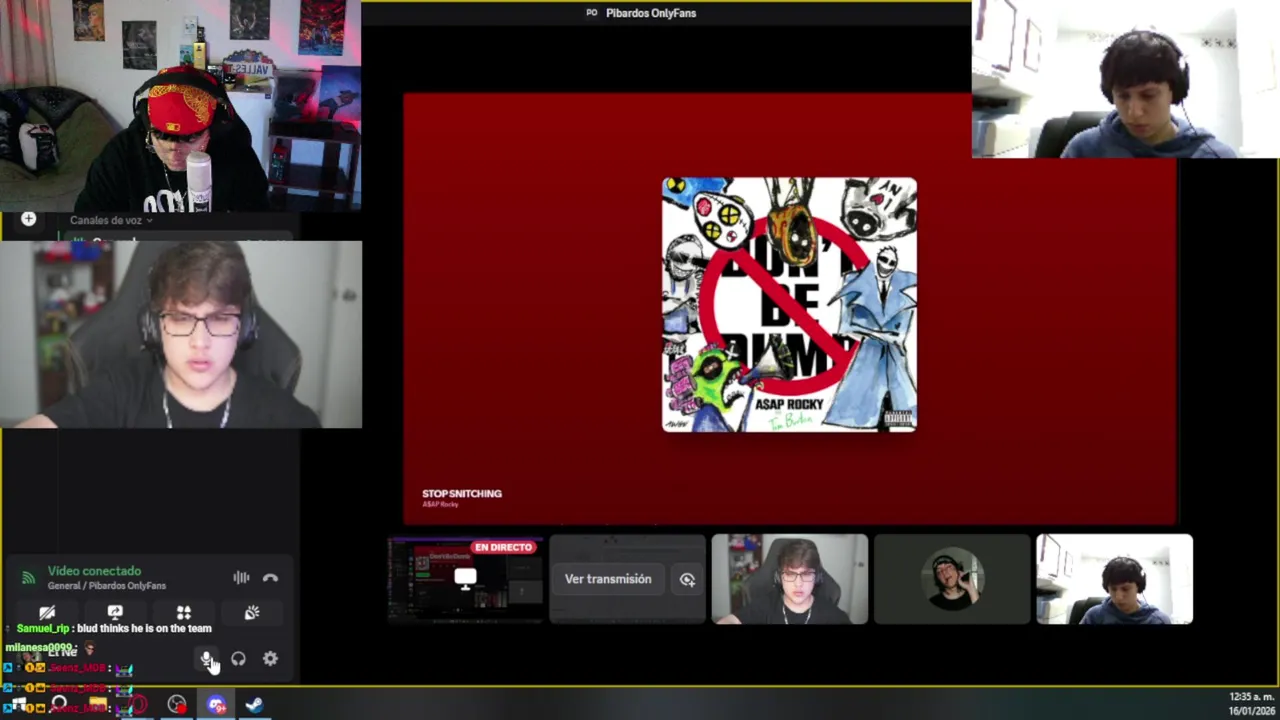This screenshot has width=1280, height=720.
Task: Toggle the microphone mute button
Action: click(x=206, y=659)
